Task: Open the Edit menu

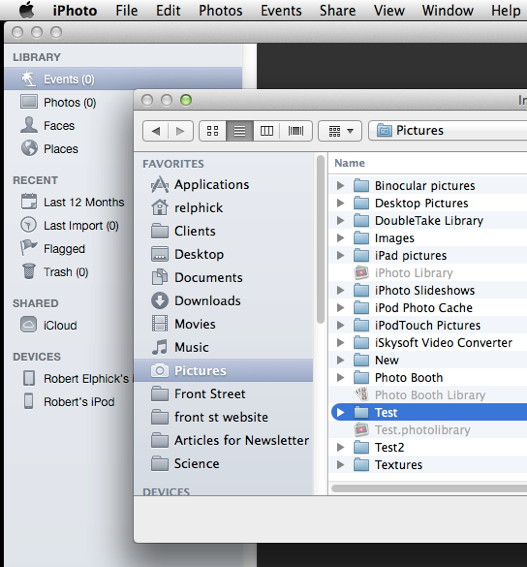Action: [x=168, y=10]
